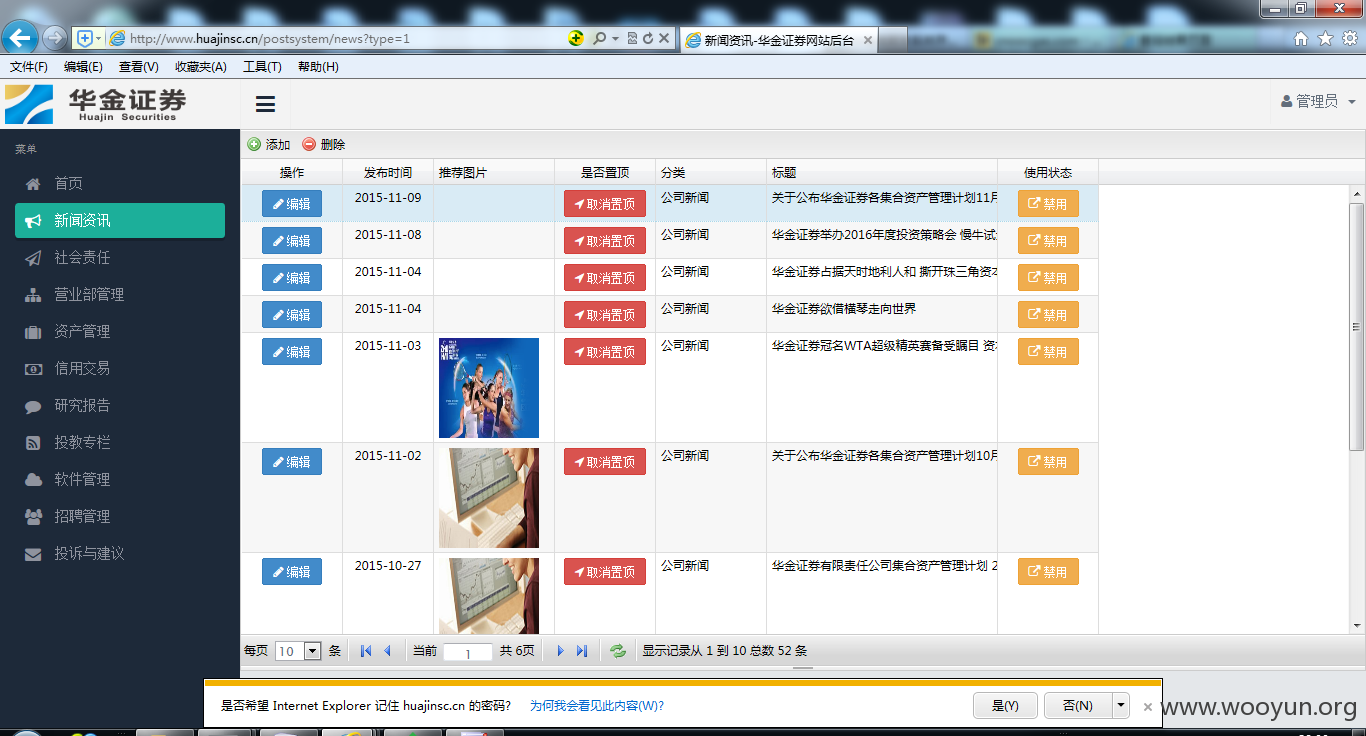
Task: Refresh the table with green reload icon
Action: point(618,651)
